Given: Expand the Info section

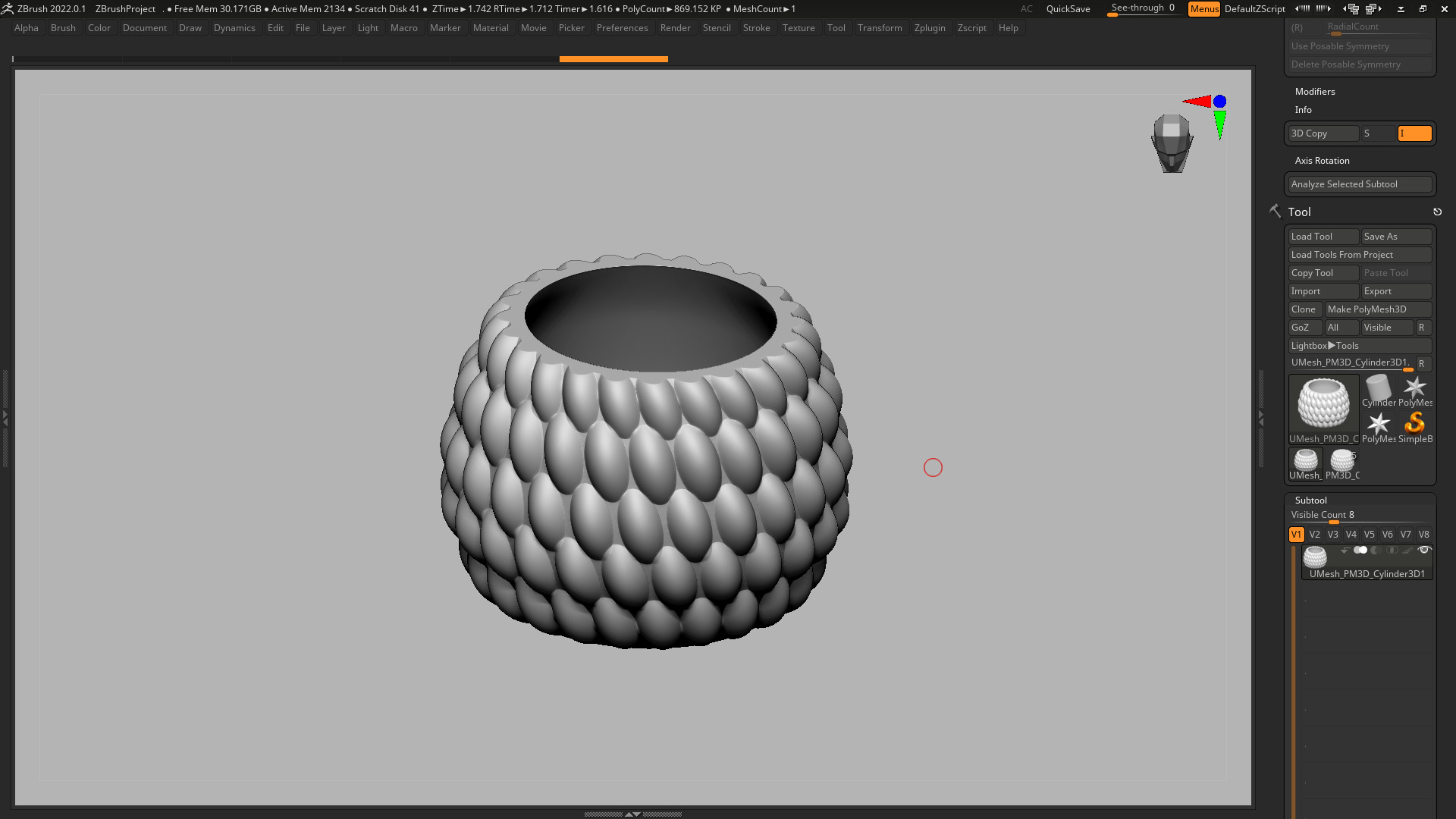Looking at the screenshot, I should point(1304,110).
